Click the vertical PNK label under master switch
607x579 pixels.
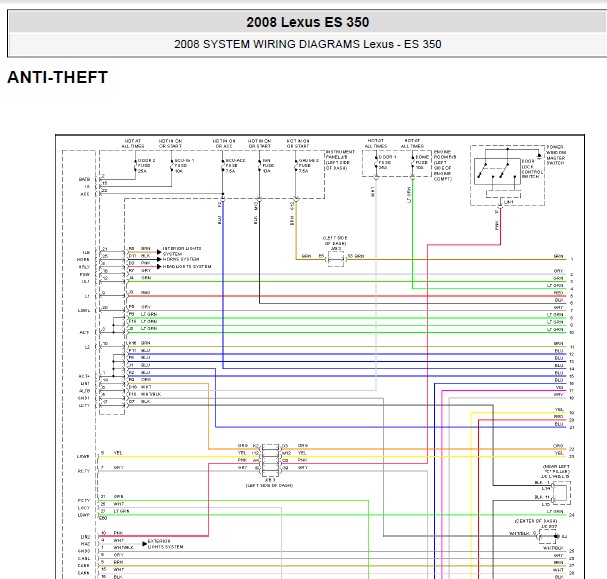[x=497, y=225]
